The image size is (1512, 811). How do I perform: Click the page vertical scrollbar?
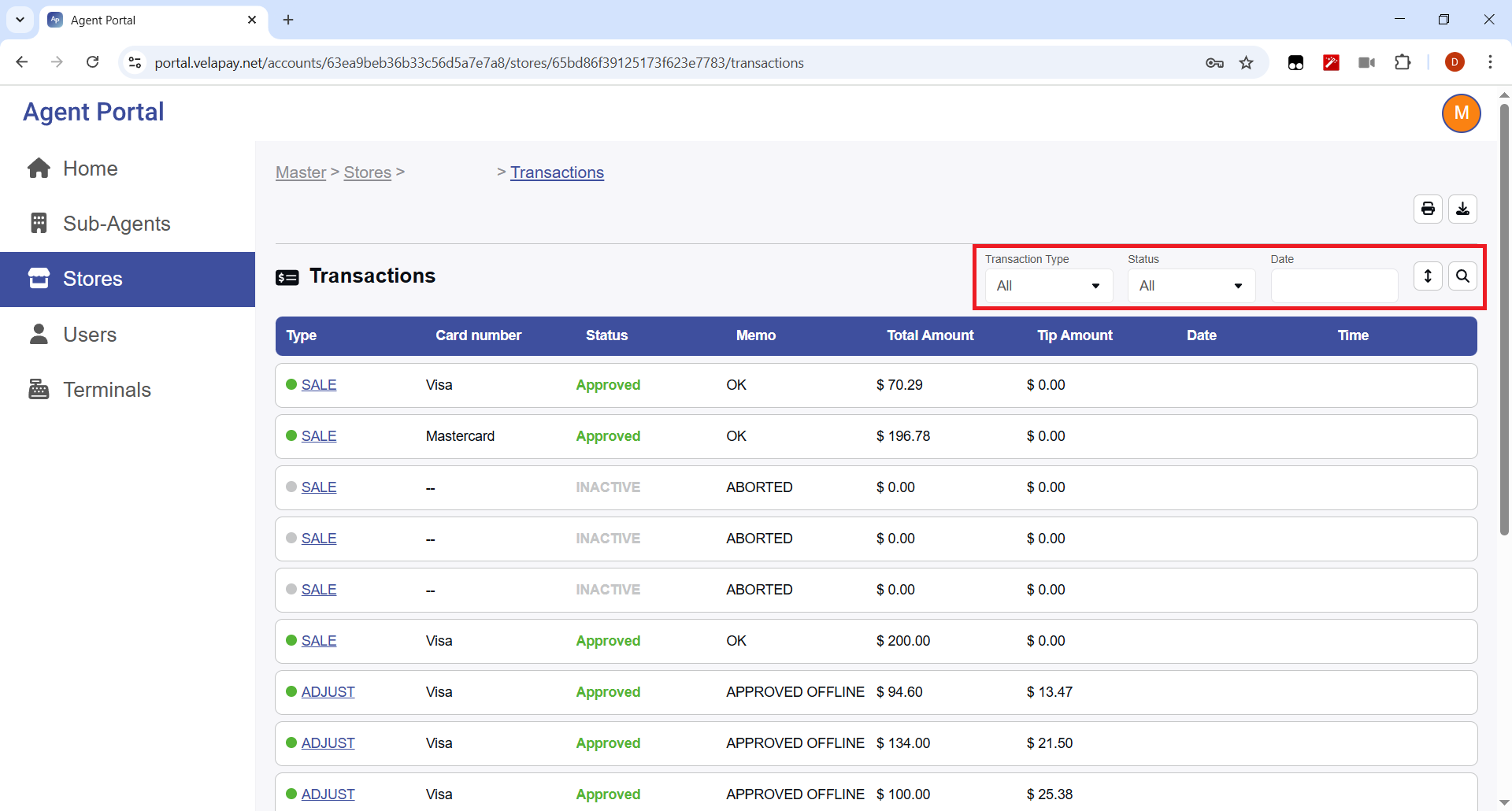1504,319
